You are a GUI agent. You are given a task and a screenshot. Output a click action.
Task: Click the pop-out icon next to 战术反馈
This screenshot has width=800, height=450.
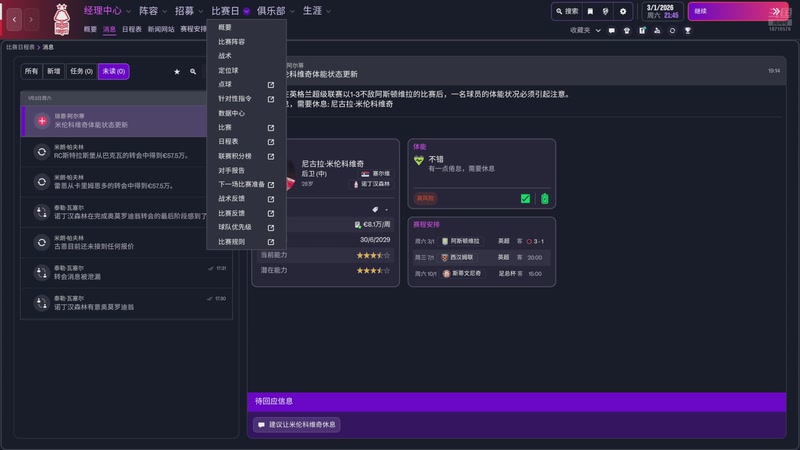tap(271, 199)
